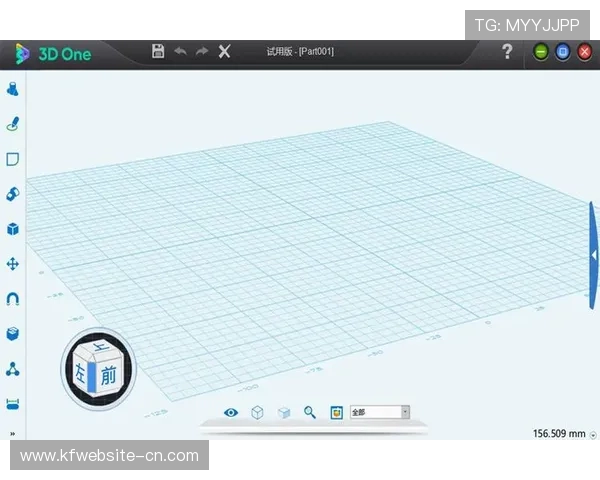Open the 3D One logo main menu
This screenshot has width=600, height=480.
pyautogui.click(x=52, y=53)
